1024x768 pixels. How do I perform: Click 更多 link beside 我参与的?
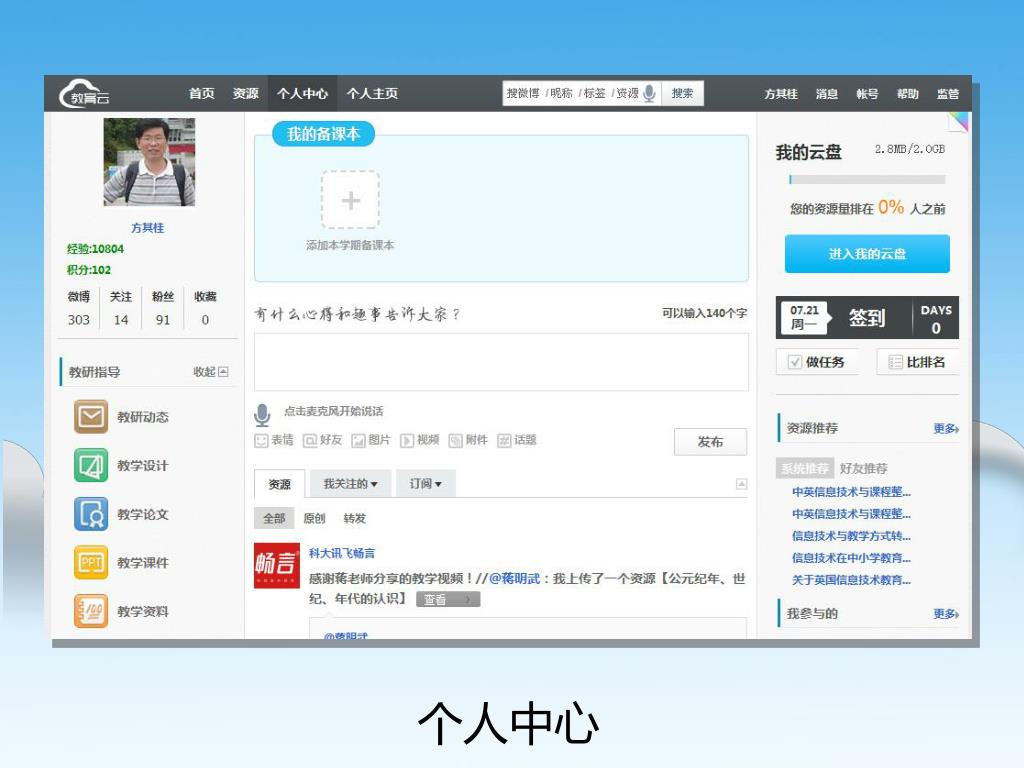point(946,614)
